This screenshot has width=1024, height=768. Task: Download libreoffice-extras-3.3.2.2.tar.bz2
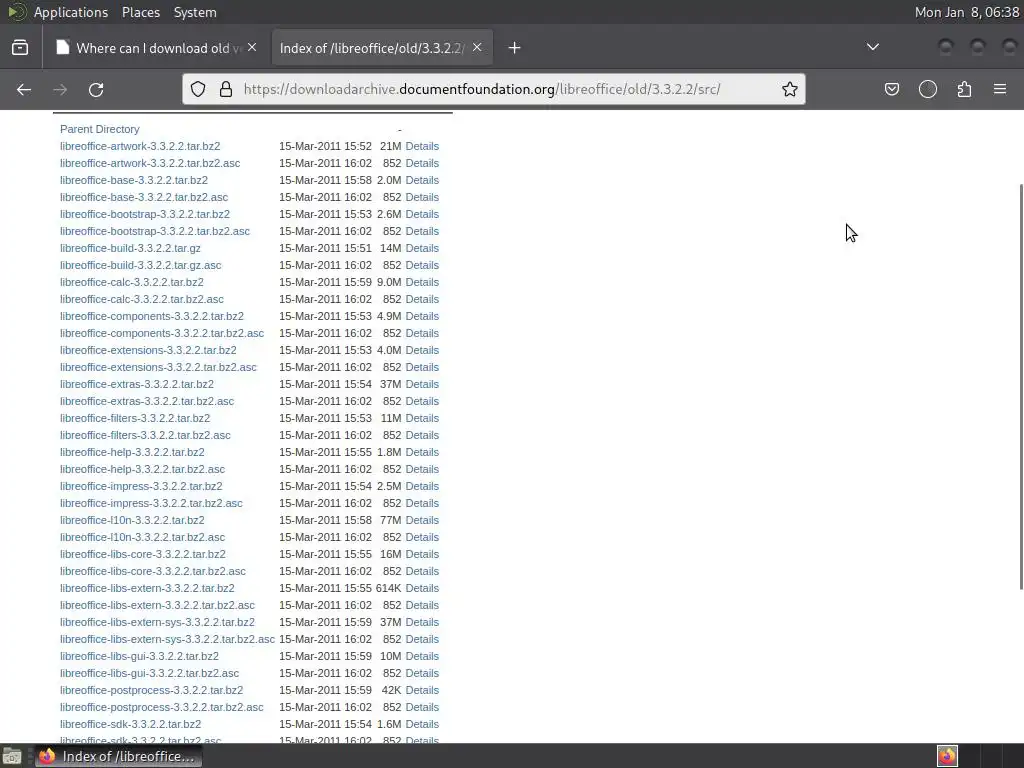137,384
